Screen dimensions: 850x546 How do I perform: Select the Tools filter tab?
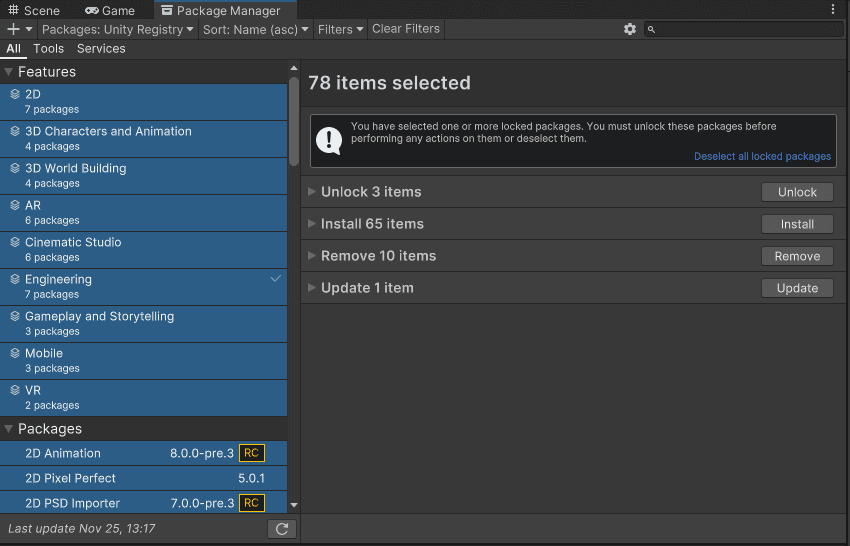point(49,49)
